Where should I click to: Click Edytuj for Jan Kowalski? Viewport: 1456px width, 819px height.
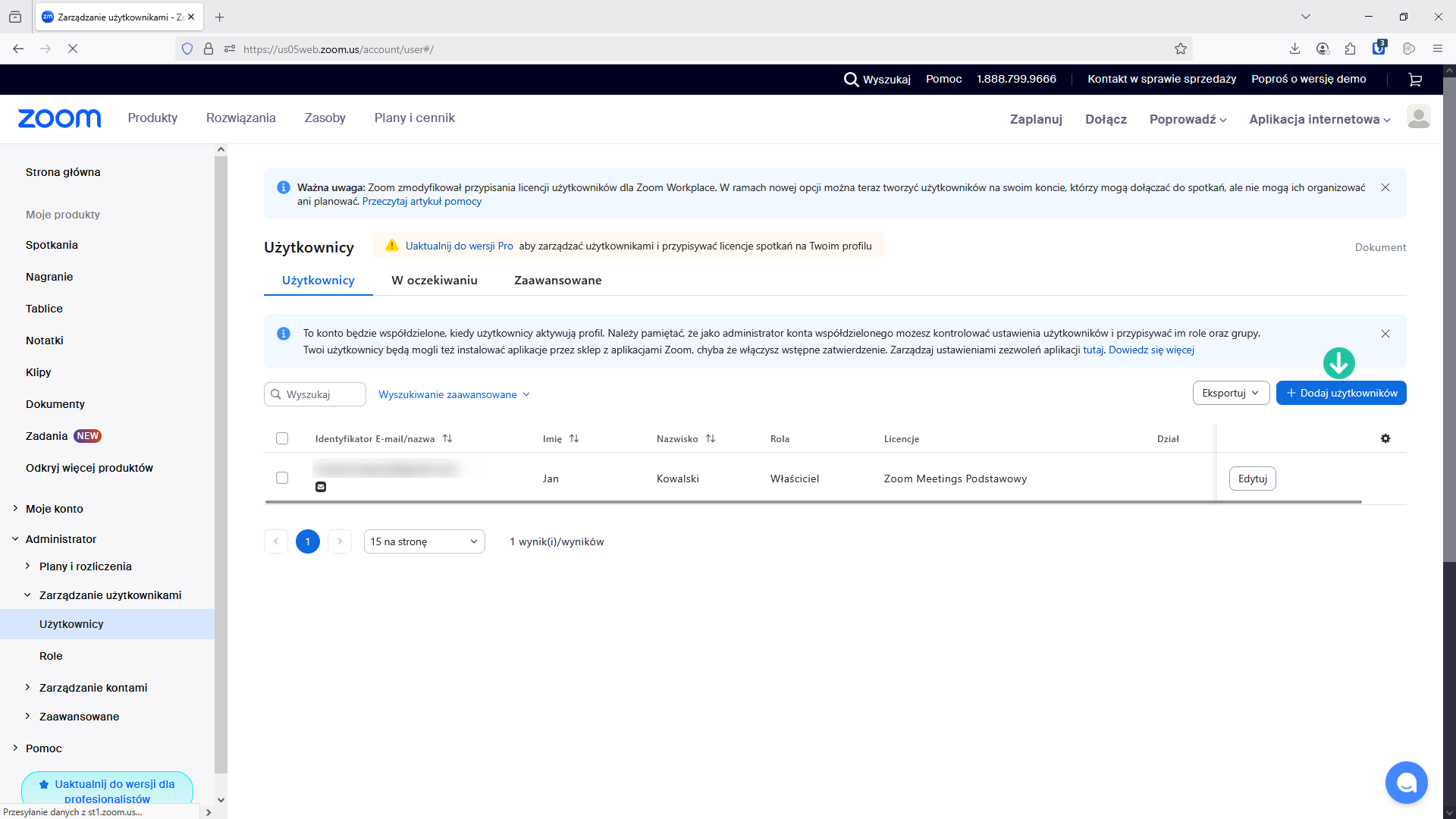pos(1253,479)
